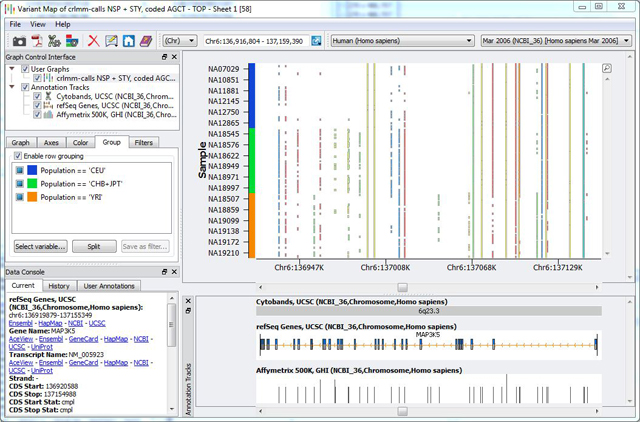Collapse the Annotation Tracks tree node

12,87
